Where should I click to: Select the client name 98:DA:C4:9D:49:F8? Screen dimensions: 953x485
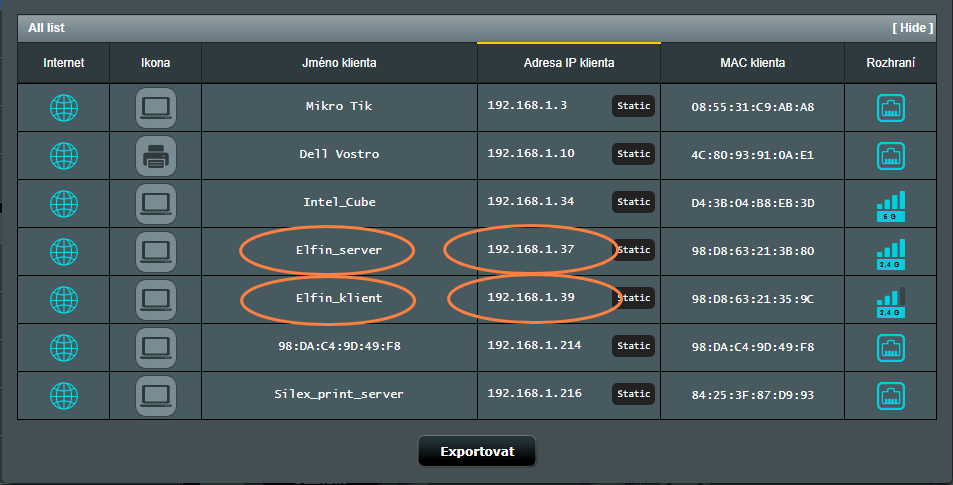(339, 347)
